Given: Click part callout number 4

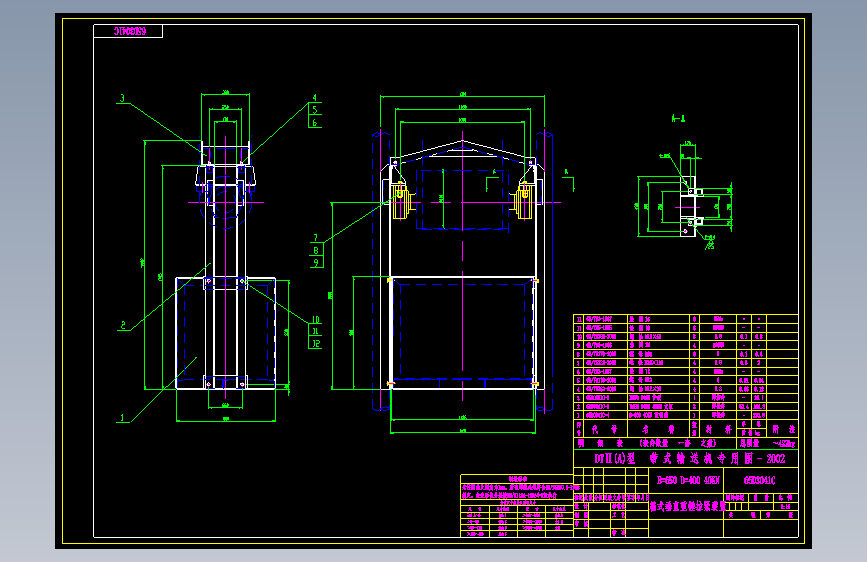Looking at the screenshot, I should click(315, 97).
